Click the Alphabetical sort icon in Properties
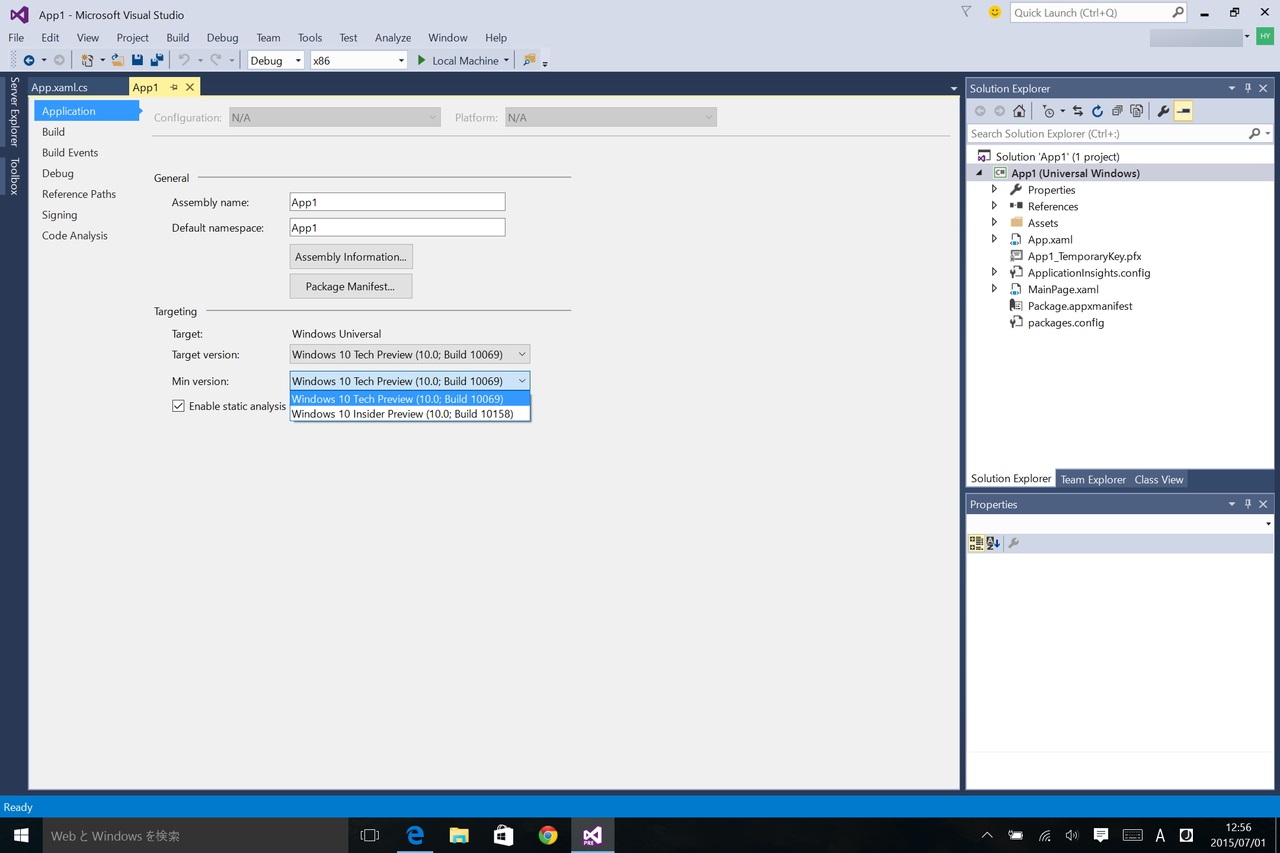1280x853 pixels. [x=993, y=543]
